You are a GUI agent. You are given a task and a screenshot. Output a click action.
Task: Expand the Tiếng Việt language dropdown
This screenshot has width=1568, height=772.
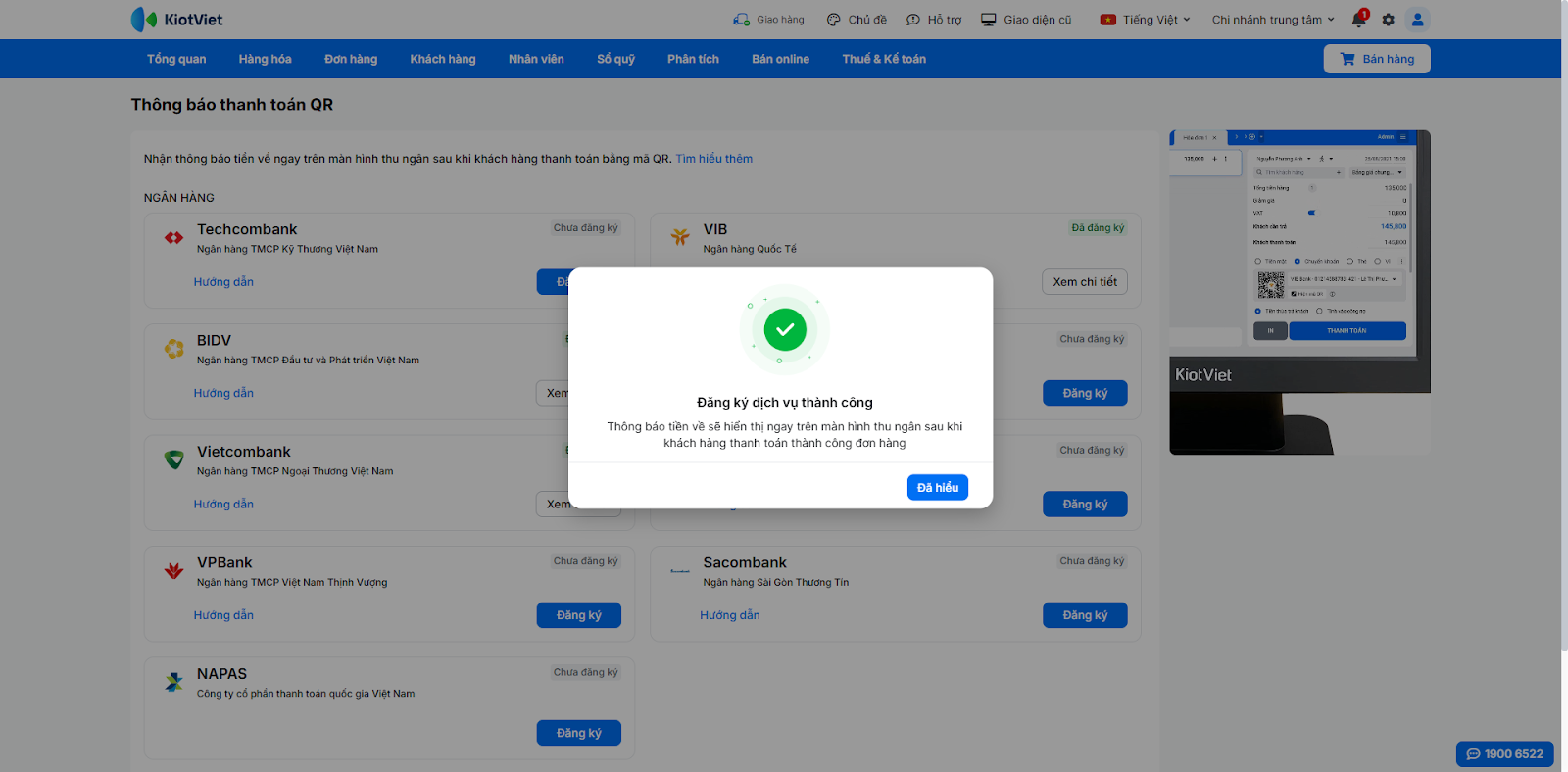[x=1146, y=20]
